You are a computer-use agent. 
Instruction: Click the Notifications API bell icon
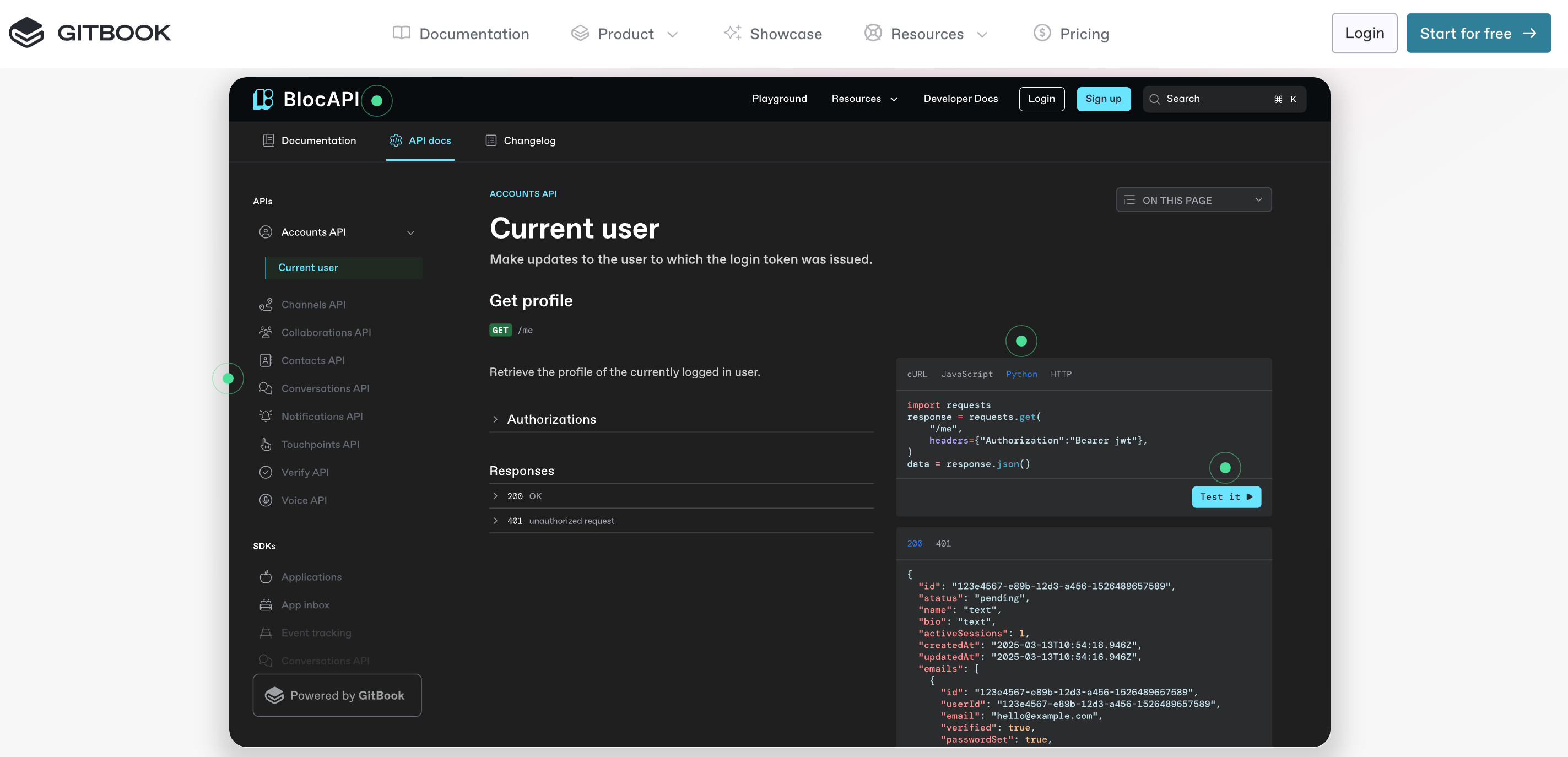[x=266, y=416]
